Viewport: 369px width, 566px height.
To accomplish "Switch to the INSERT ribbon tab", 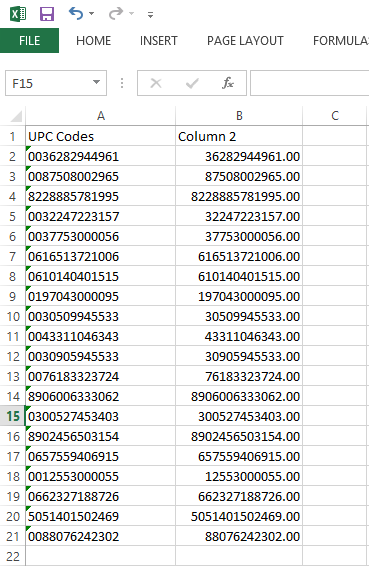I will 159,40.
